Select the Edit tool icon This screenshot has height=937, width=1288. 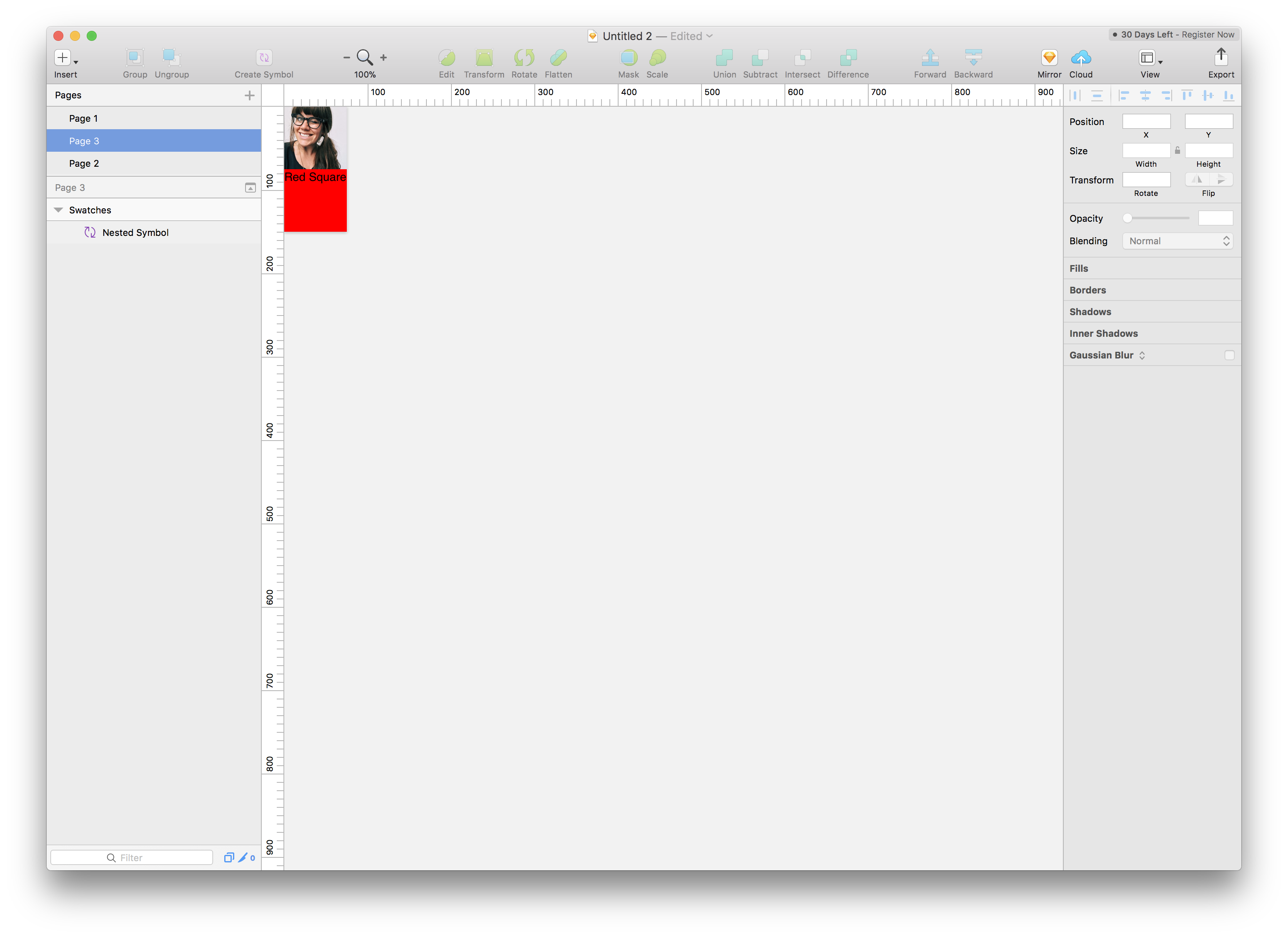pyautogui.click(x=446, y=58)
